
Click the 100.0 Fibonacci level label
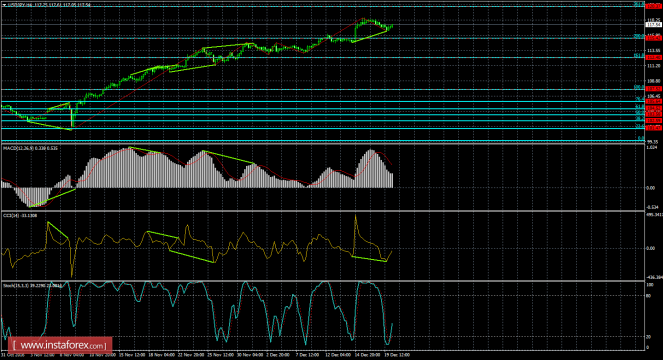639,87
